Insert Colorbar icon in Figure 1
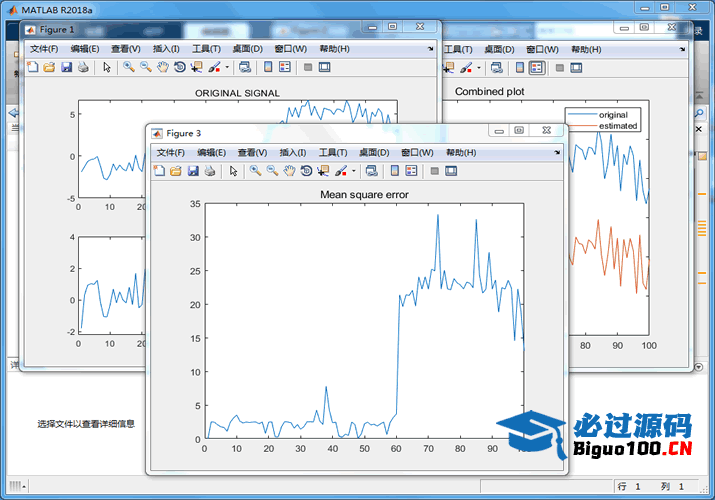This screenshot has width=715, height=500. point(268,67)
